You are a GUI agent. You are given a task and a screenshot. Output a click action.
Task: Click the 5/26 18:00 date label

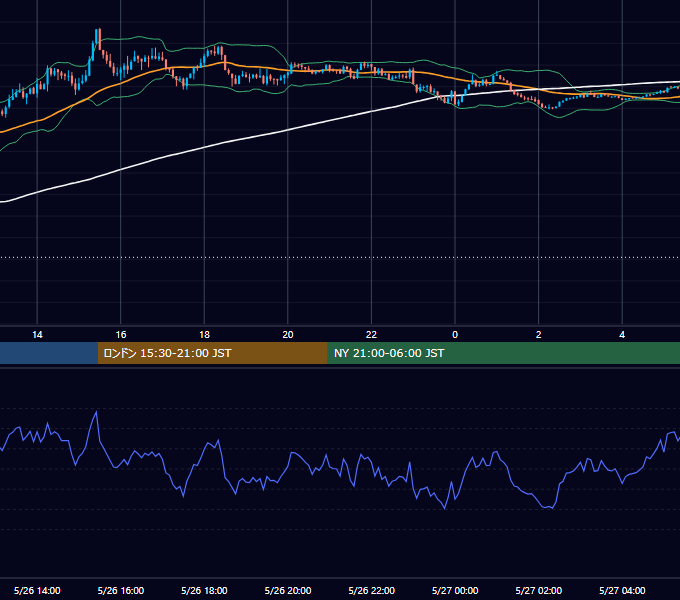tap(204, 590)
